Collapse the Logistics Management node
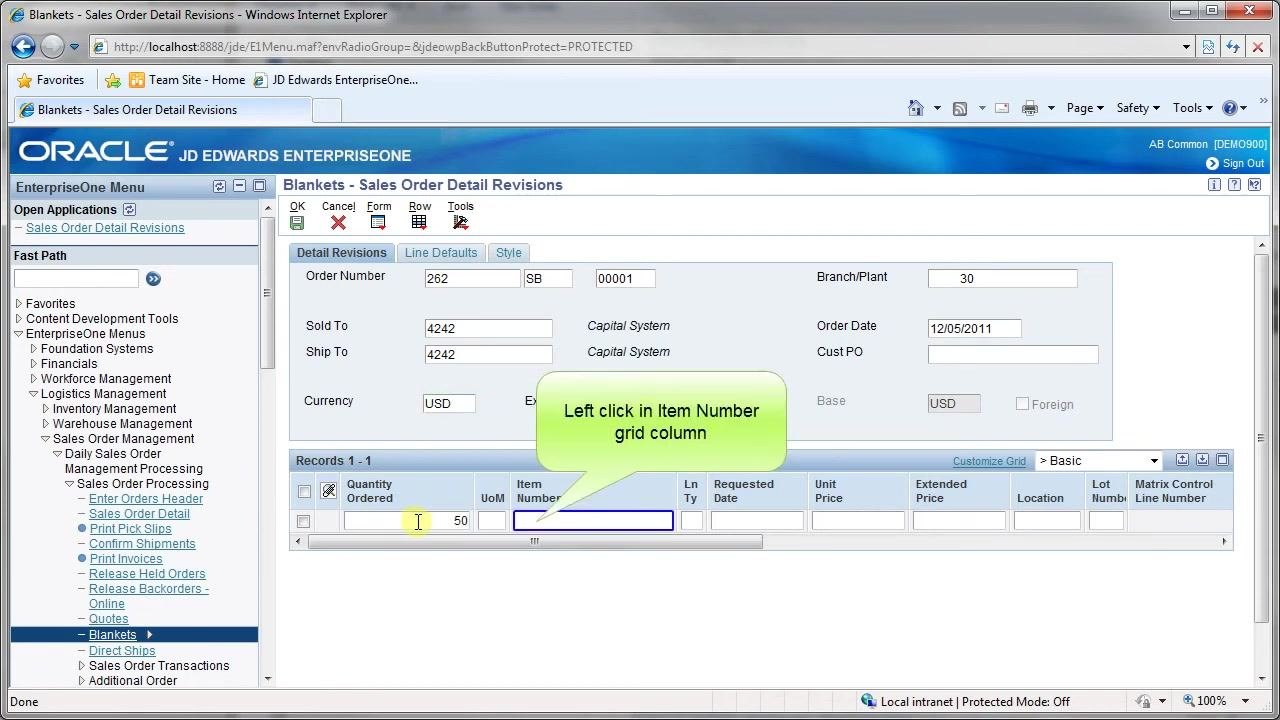 pyautogui.click(x=33, y=394)
